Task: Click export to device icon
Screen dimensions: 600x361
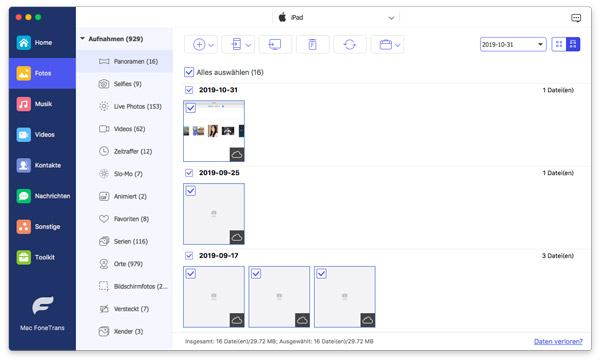Action: point(236,44)
